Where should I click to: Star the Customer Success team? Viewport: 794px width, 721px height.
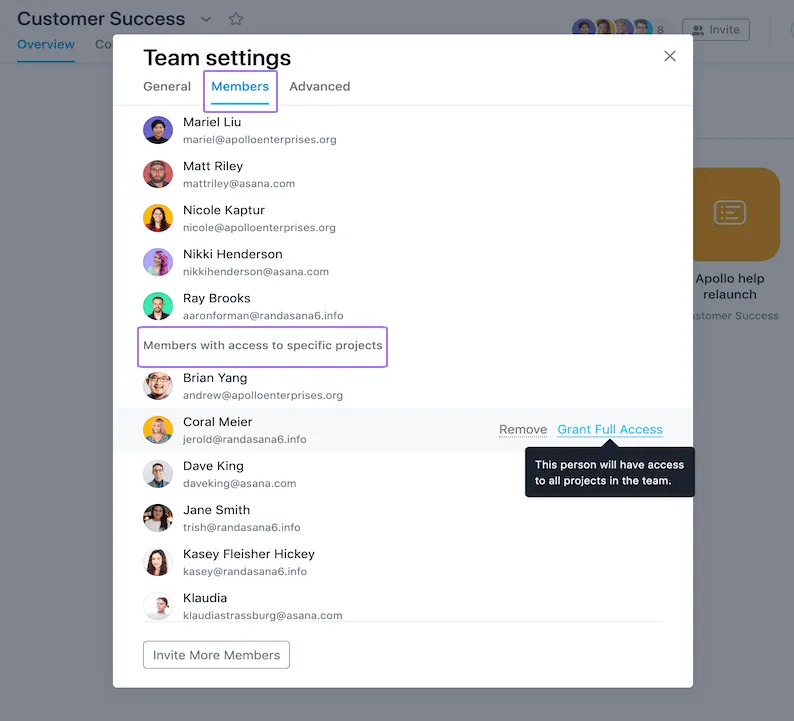pos(236,19)
